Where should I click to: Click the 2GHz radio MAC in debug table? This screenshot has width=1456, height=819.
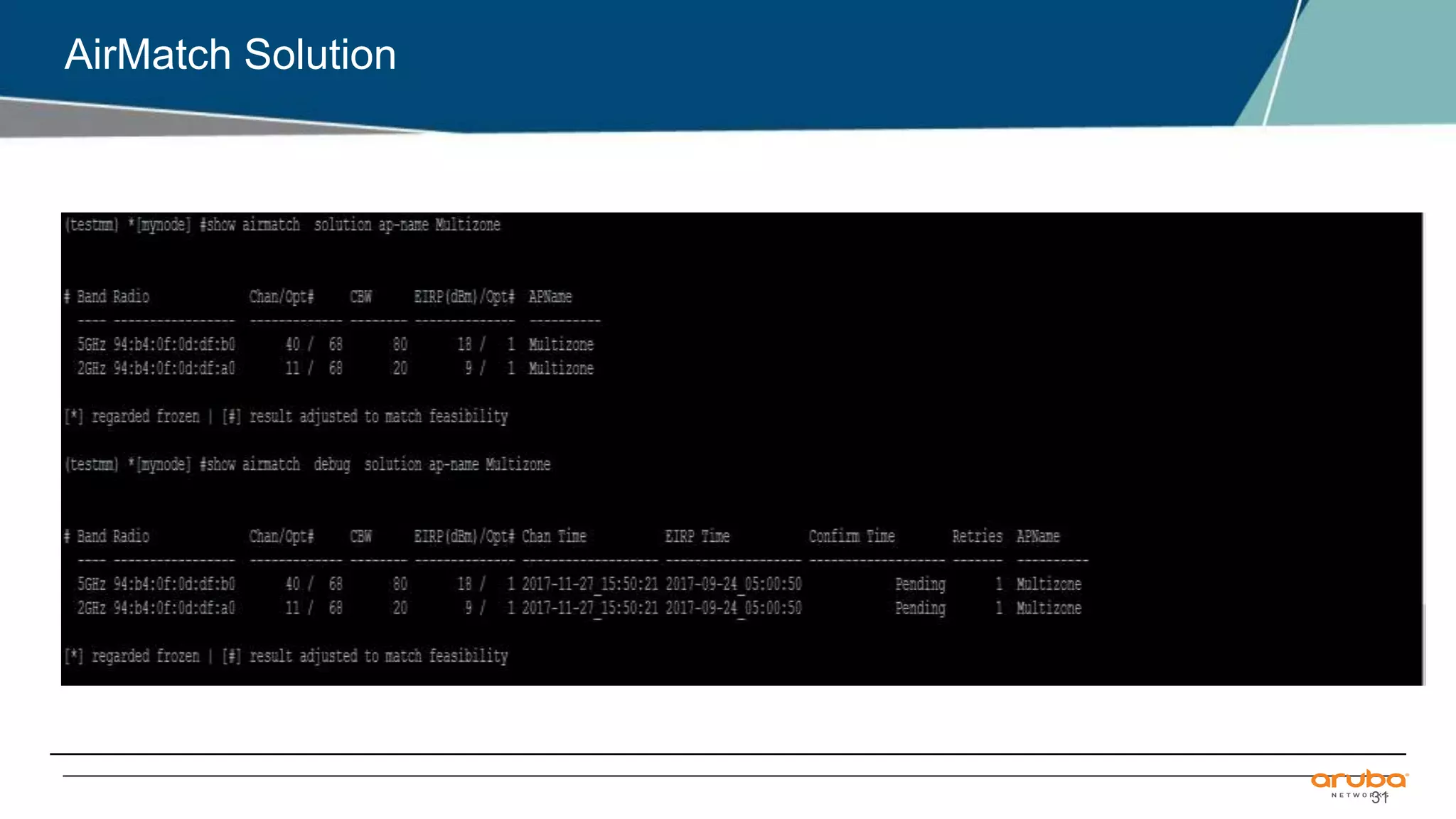point(174,609)
